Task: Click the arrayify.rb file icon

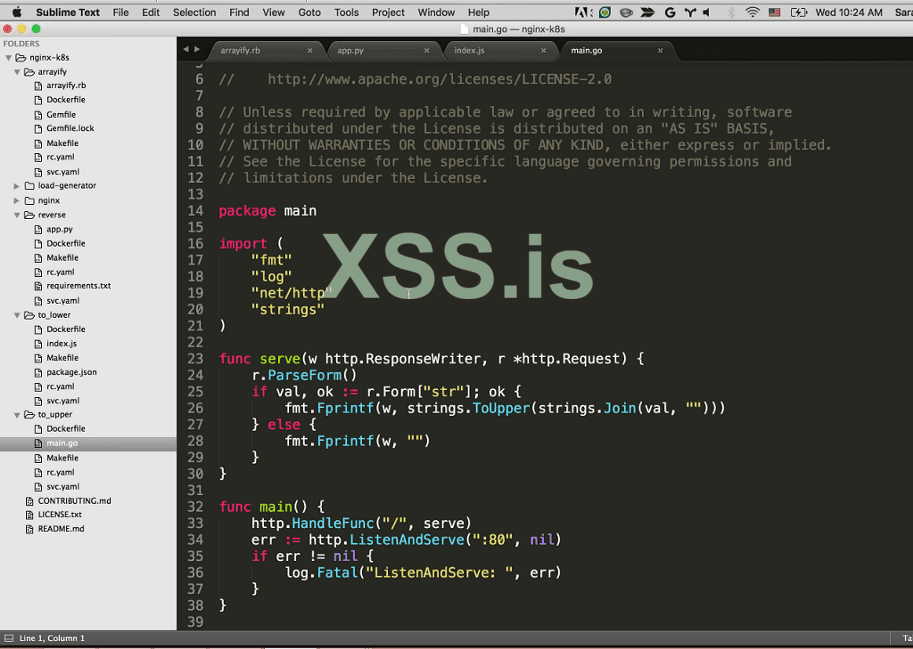Action: coord(38,86)
